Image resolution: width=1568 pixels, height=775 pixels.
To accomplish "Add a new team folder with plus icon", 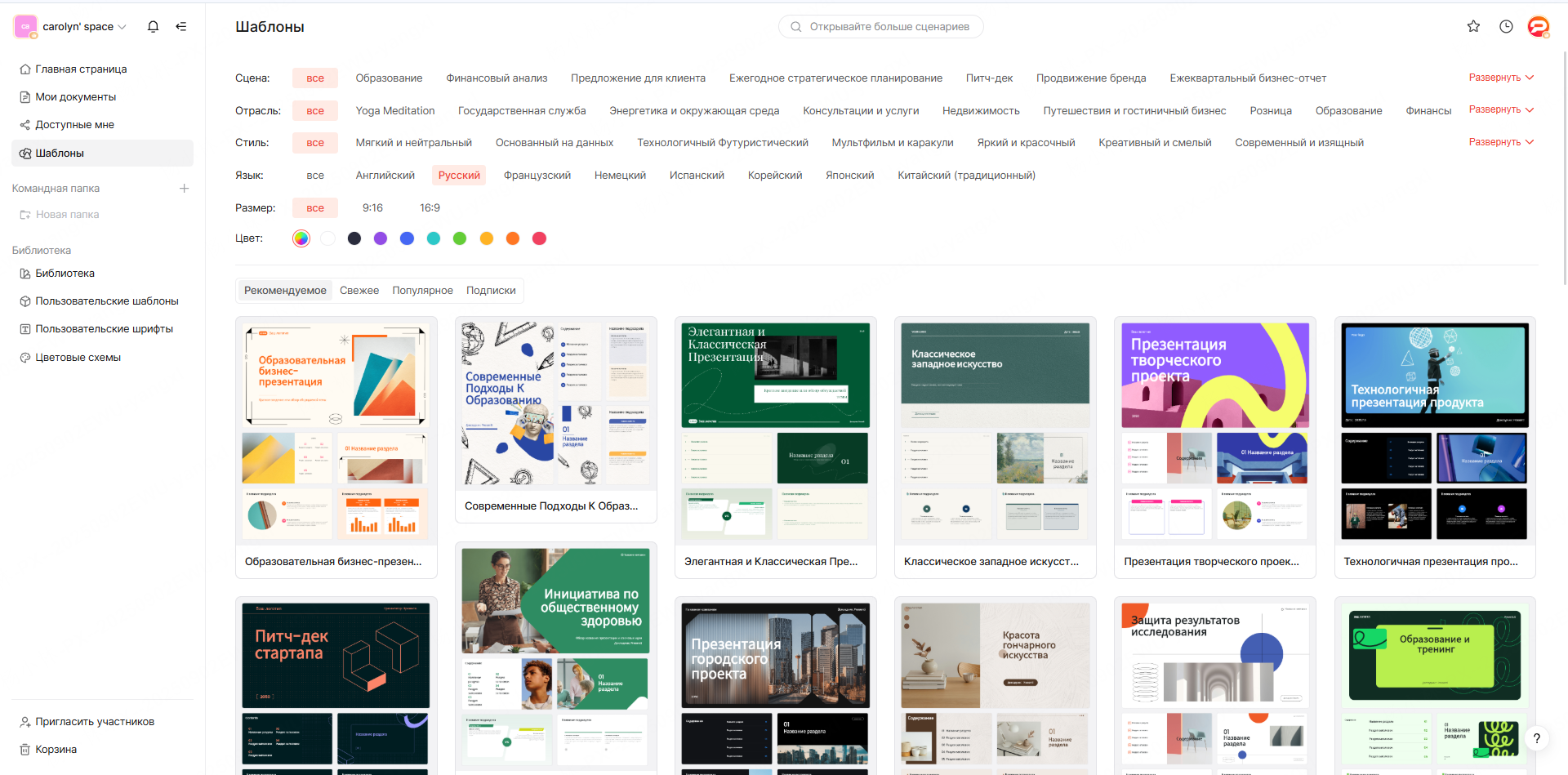I will [185, 188].
